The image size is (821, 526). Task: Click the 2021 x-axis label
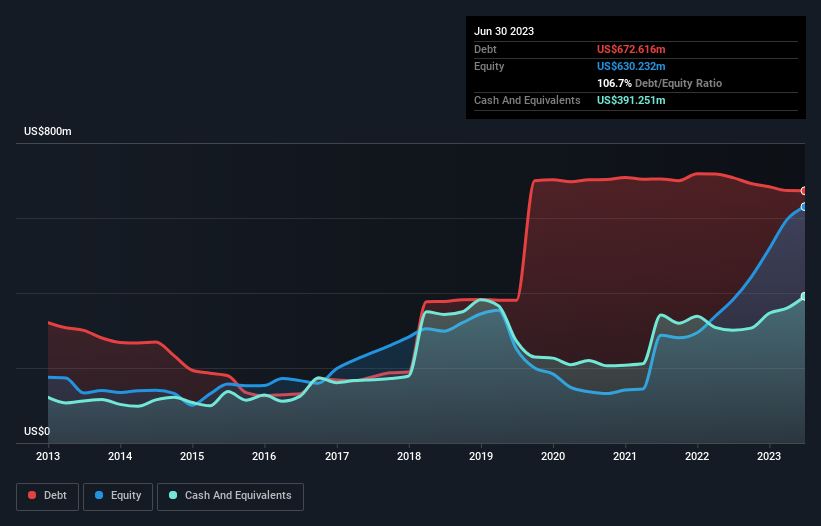click(x=625, y=456)
